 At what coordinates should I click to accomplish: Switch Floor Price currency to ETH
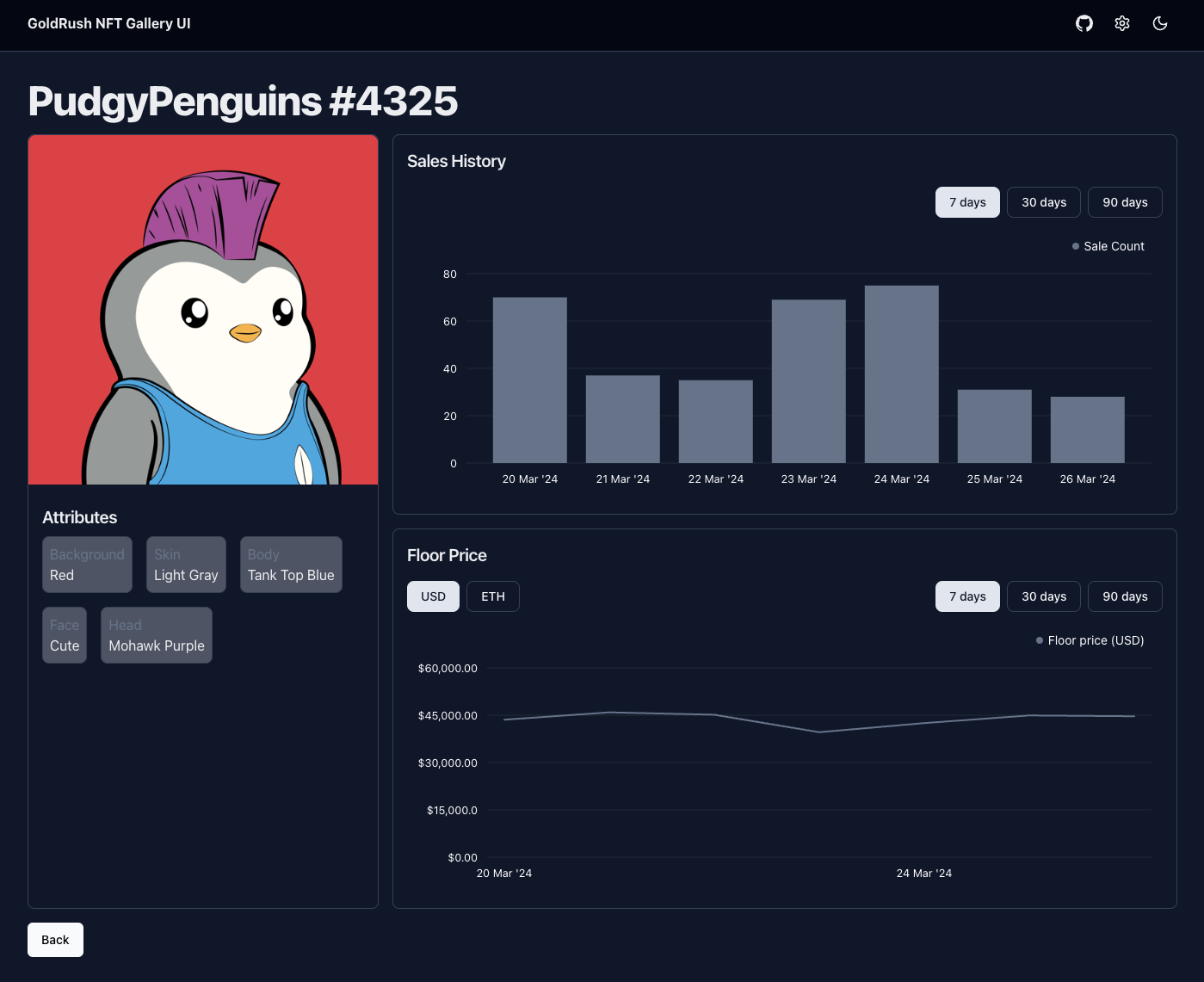(493, 596)
